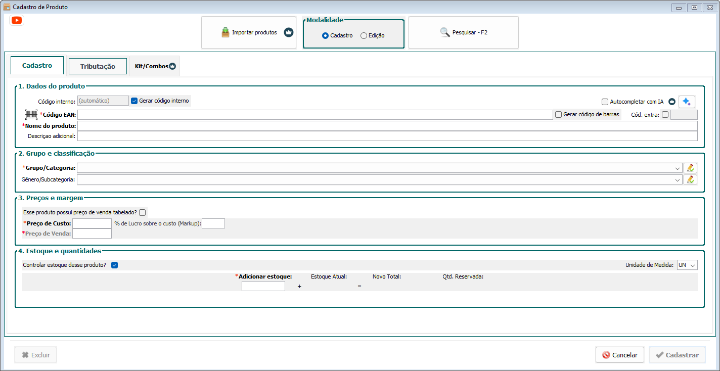Toggle Controlar estoque desse produto checkbox
The width and height of the screenshot is (720, 371).
coord(115,265)
